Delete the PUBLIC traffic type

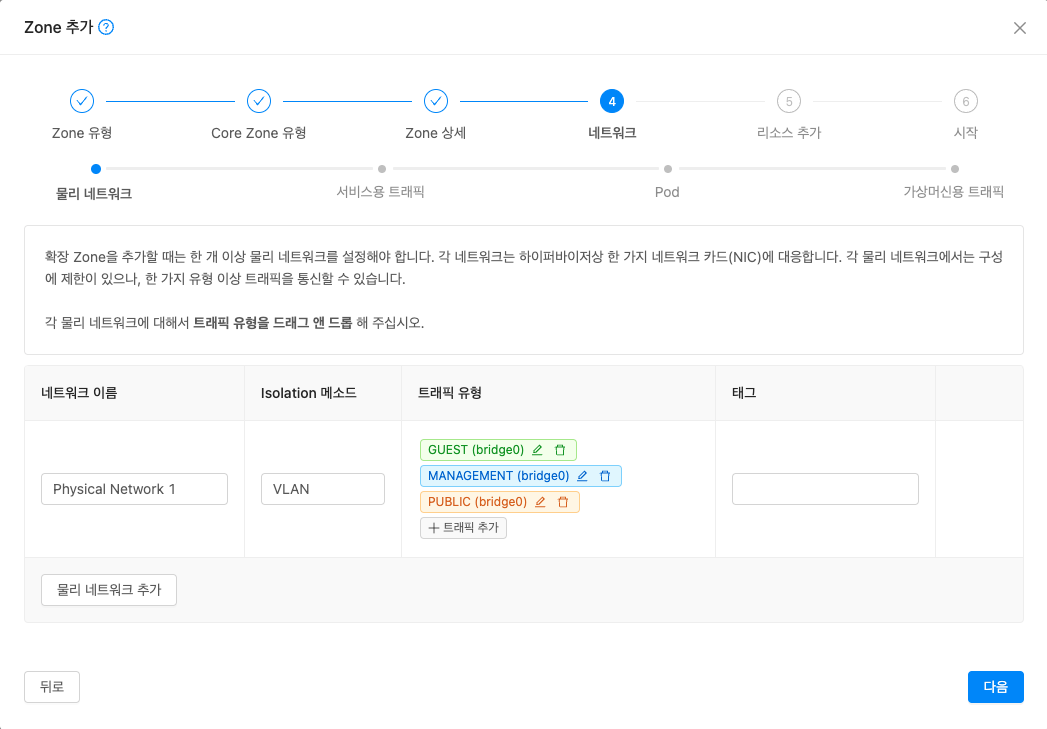(x=563, y=502)
